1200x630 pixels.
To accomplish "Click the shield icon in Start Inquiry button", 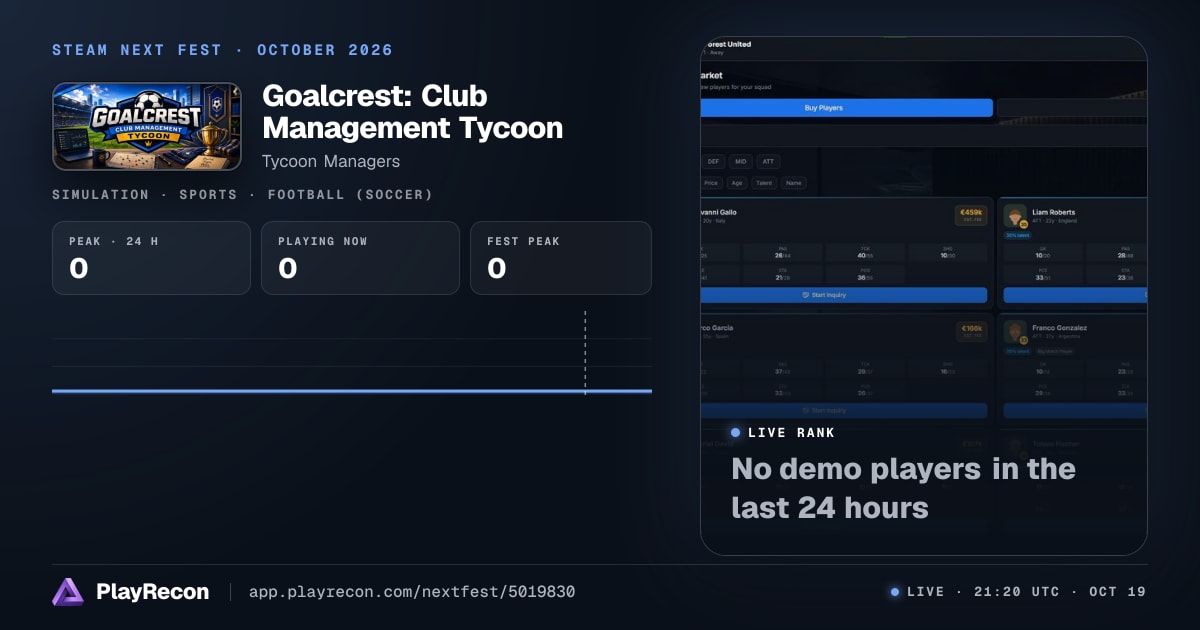I will 806,296.
